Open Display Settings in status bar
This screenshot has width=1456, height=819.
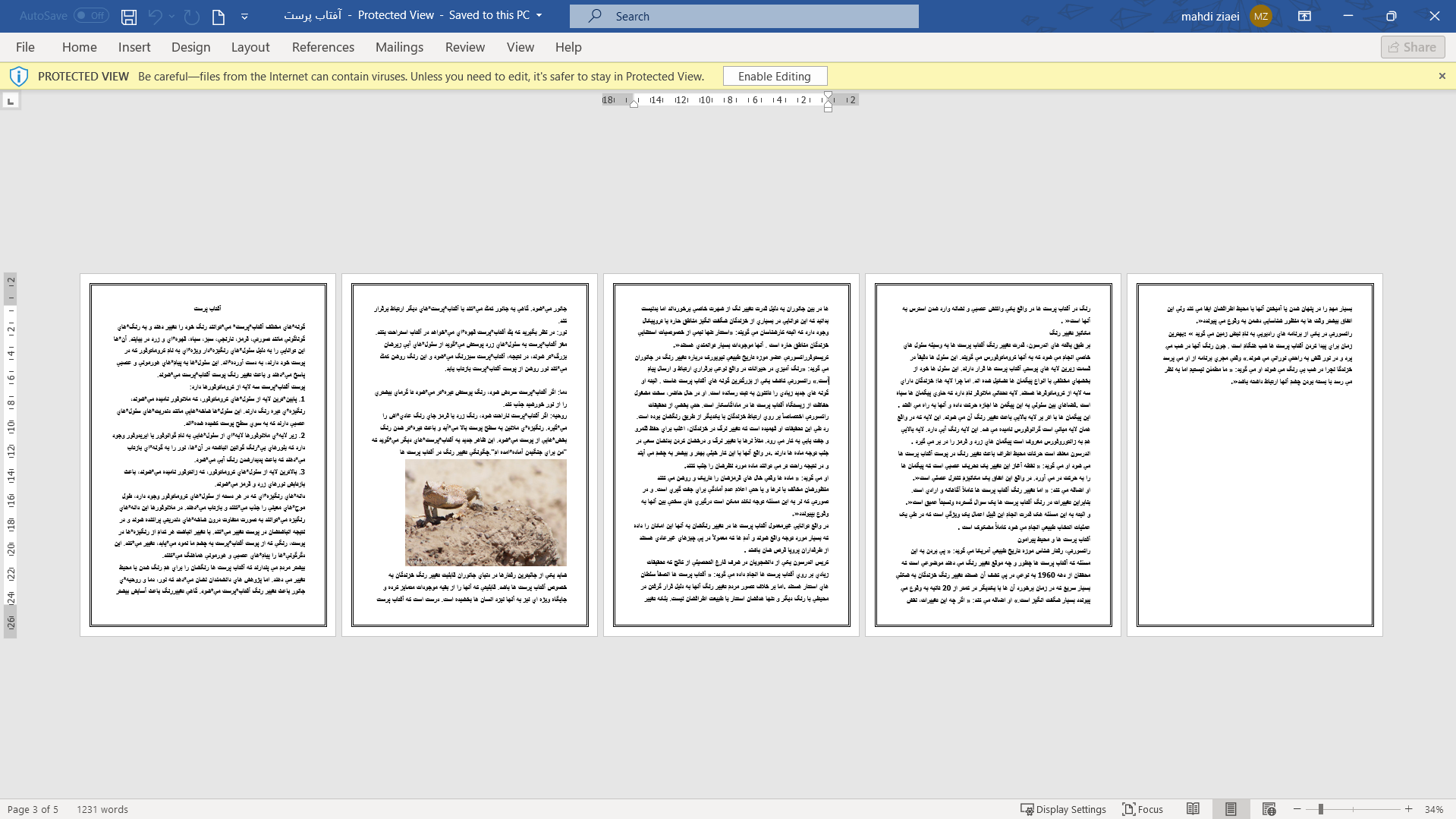[x=1063, y=809]
